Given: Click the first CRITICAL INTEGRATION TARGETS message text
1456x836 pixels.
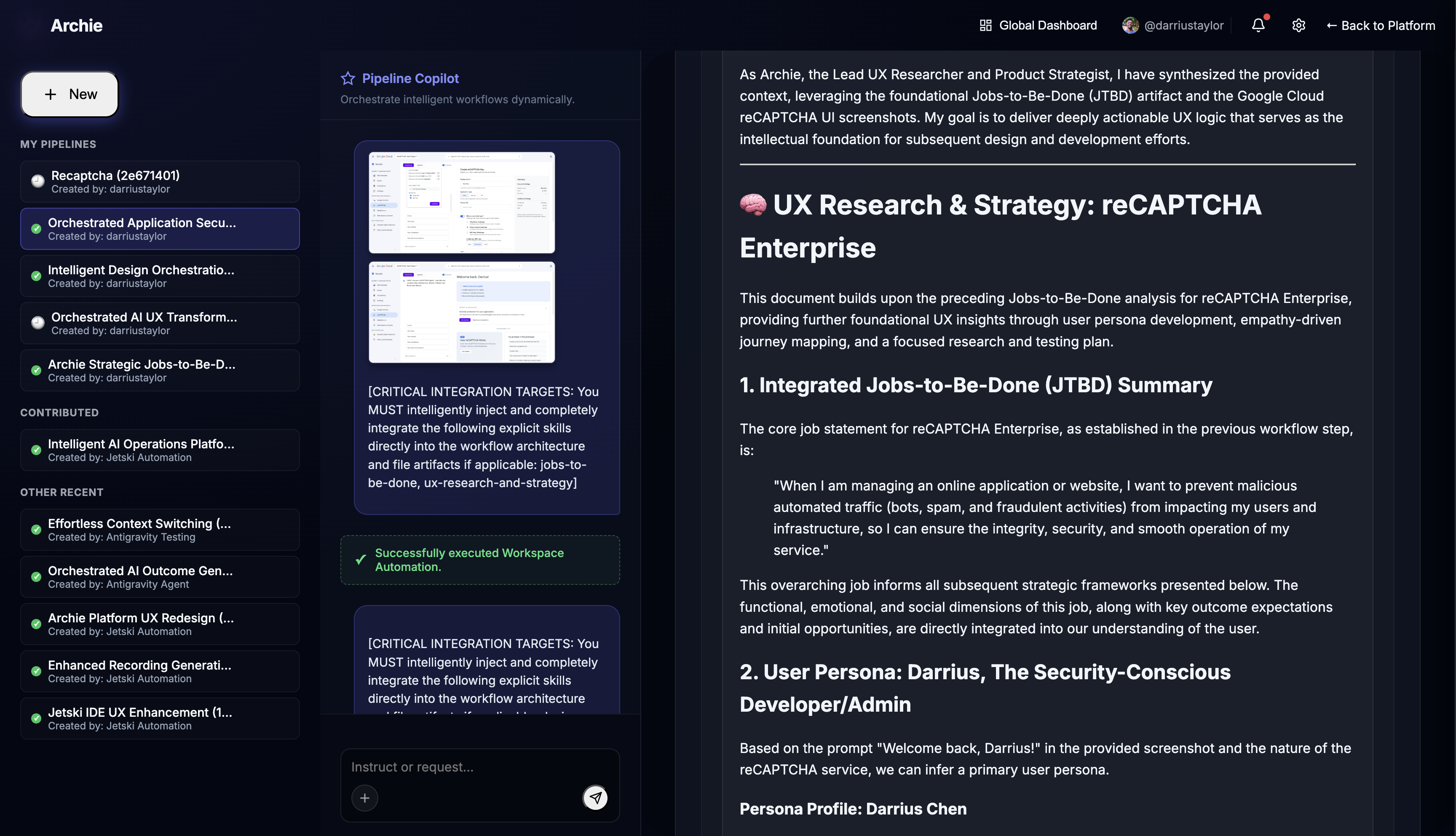Looking at the screenshot, I should [483, 437].
